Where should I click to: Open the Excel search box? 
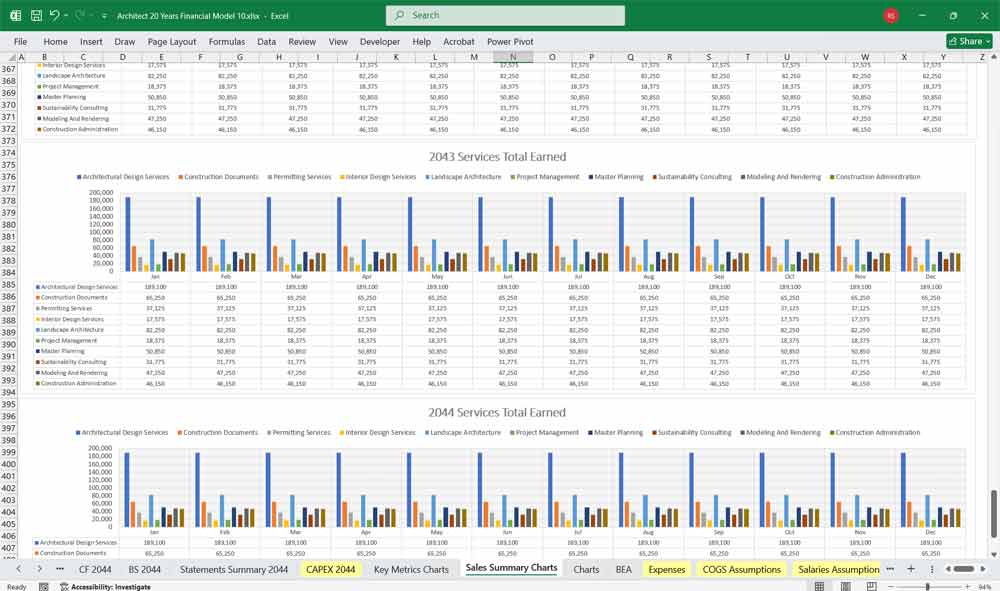[505, 15]
